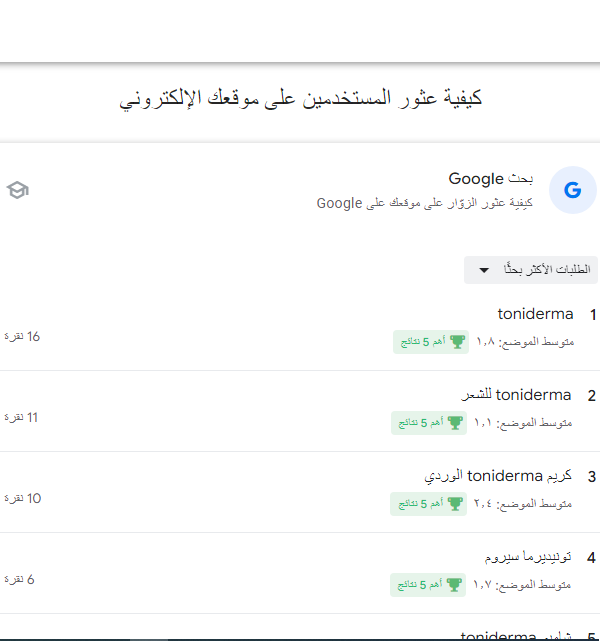The image size is (600, 641).
Task: Select query تونيديرما سيروم
Action: pos(528,557)
